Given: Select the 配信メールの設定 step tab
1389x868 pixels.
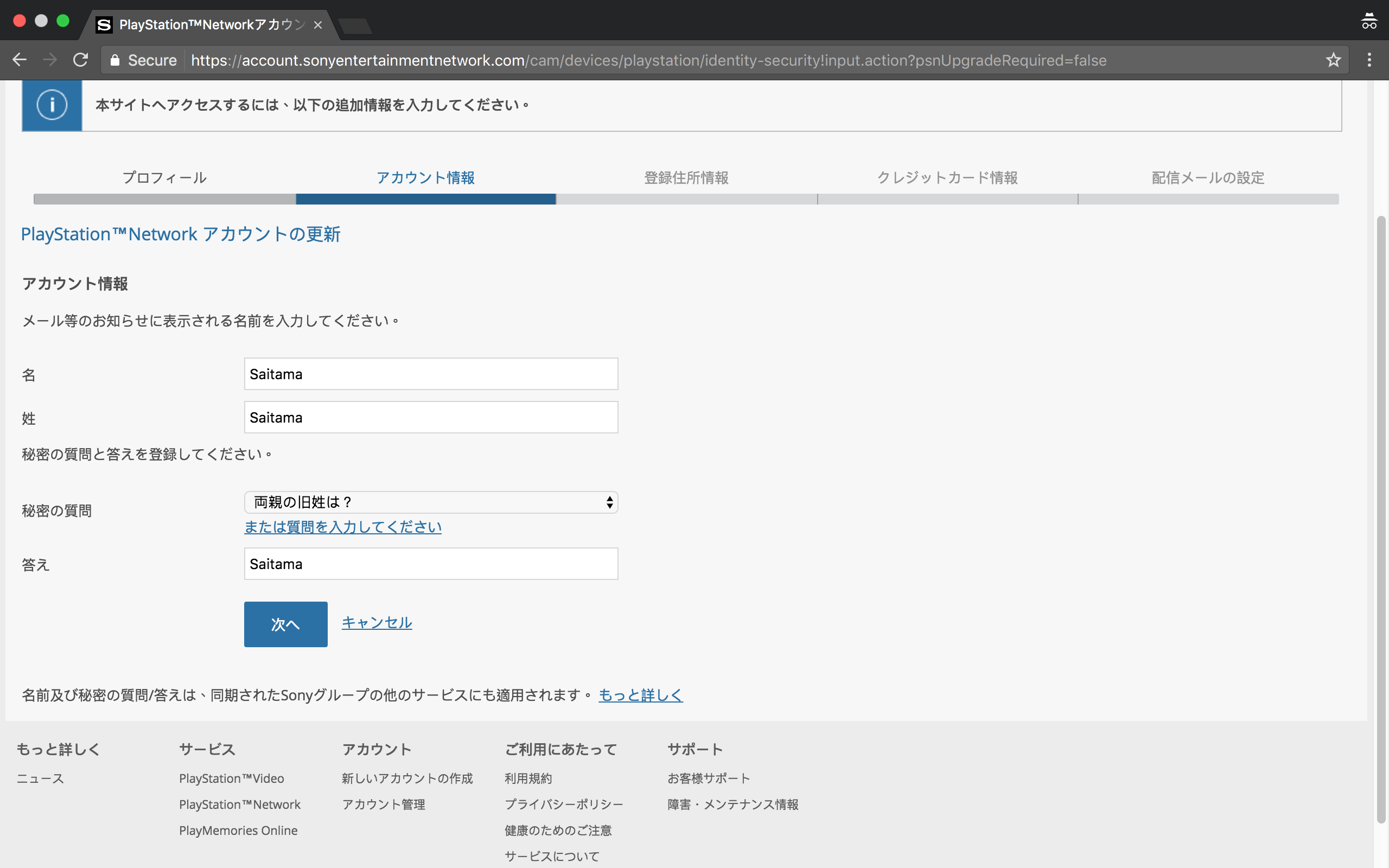Looking at the screenshot, I should point(1208,178).
